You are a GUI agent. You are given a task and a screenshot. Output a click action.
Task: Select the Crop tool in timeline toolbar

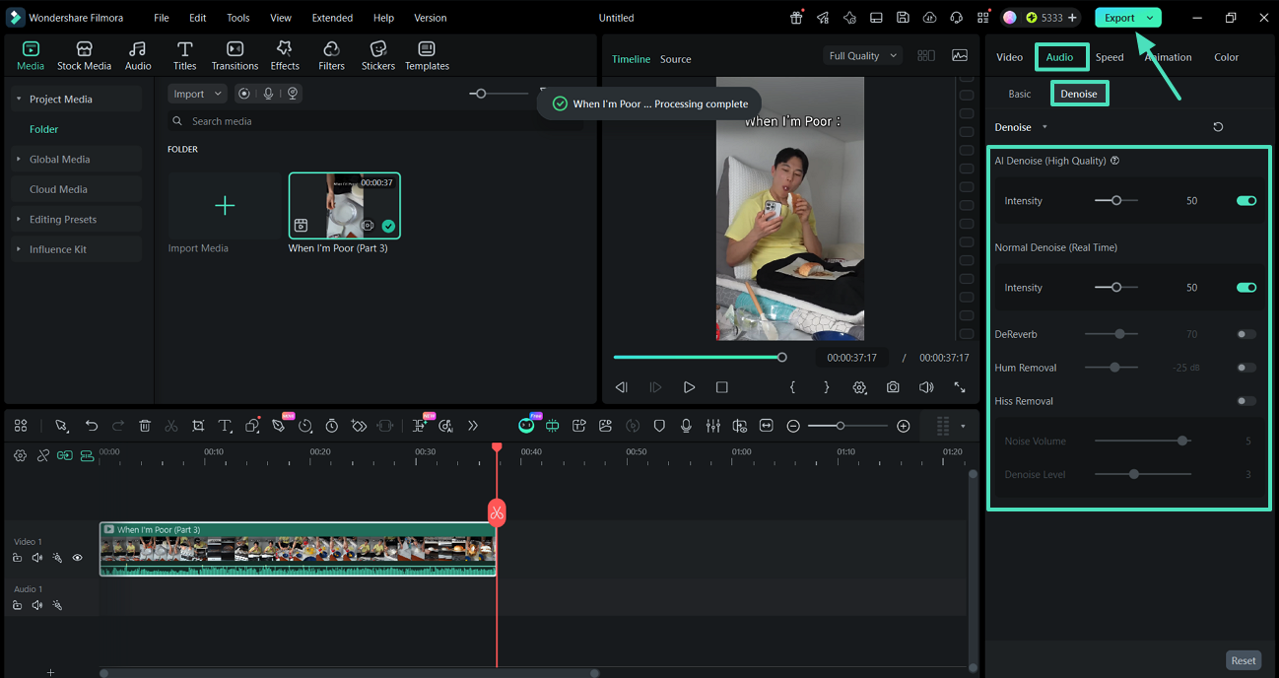pyautogui.click(x=198, y=426)
